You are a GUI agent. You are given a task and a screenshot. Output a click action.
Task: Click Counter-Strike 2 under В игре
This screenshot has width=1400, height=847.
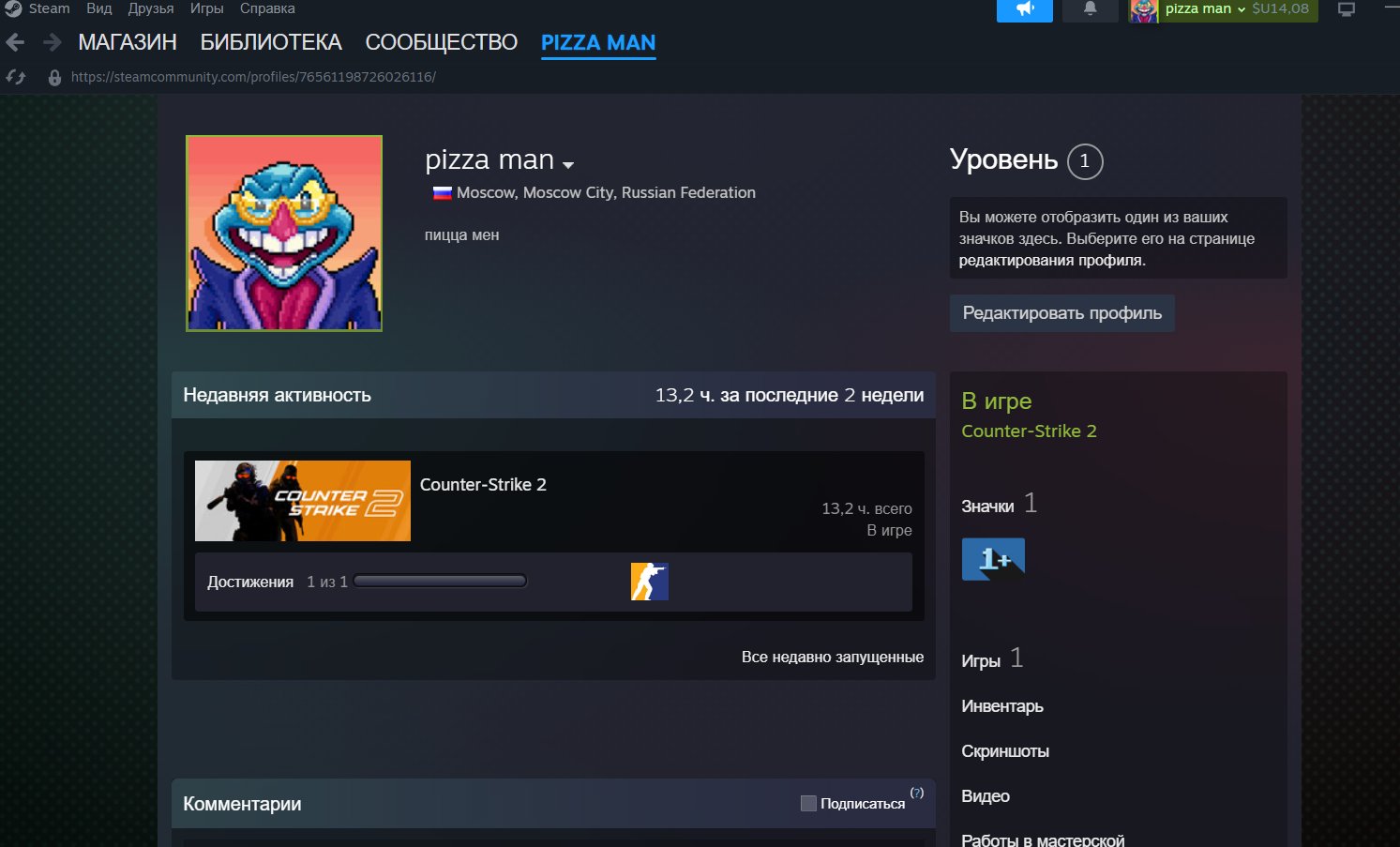(x=1029, y=431)
